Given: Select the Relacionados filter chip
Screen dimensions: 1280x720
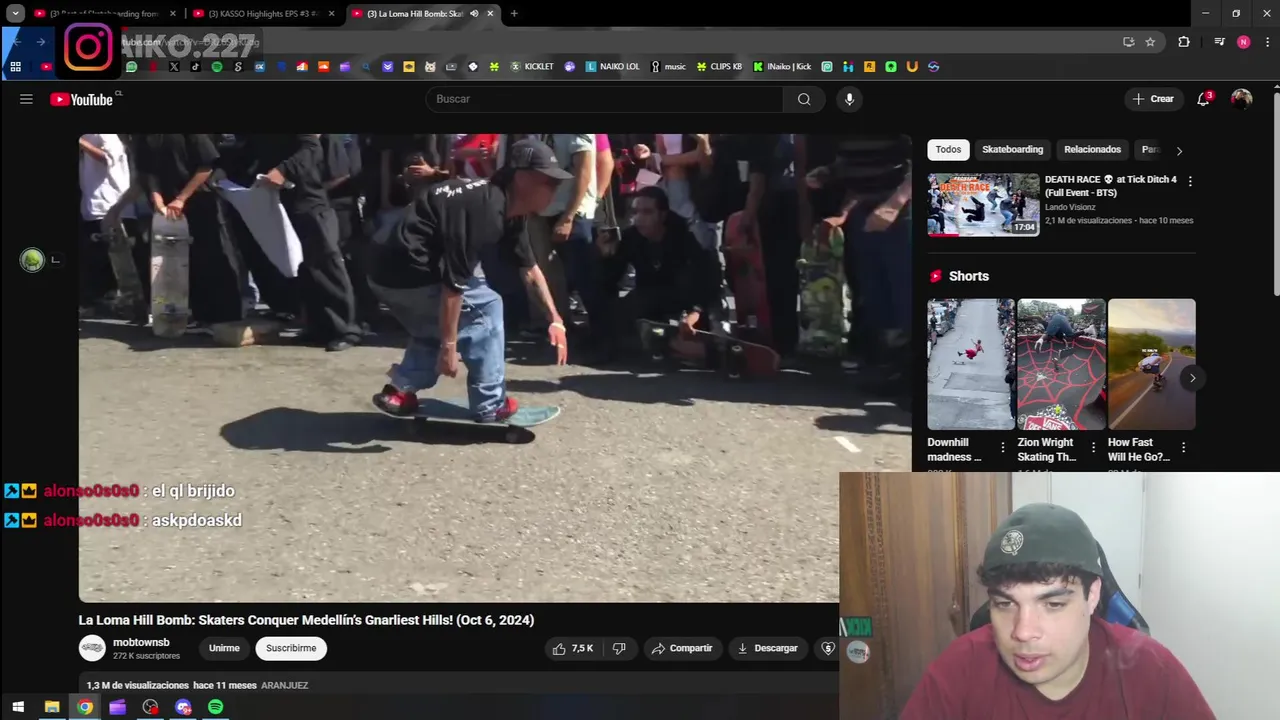Looking at the screenshot, I should point(1092,150).
